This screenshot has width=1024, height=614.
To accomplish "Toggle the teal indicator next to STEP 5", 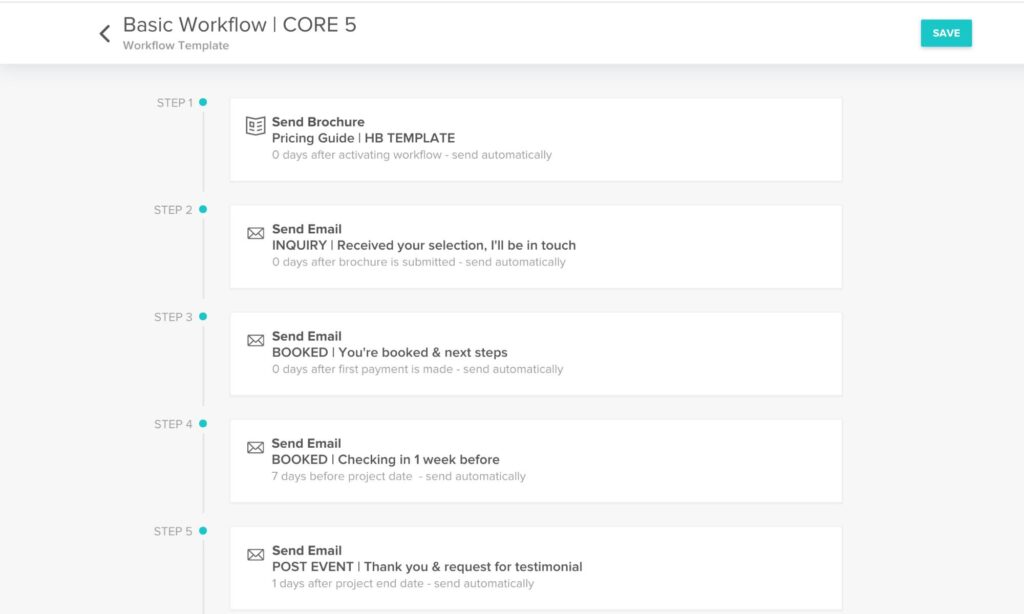I will (203, 531).
